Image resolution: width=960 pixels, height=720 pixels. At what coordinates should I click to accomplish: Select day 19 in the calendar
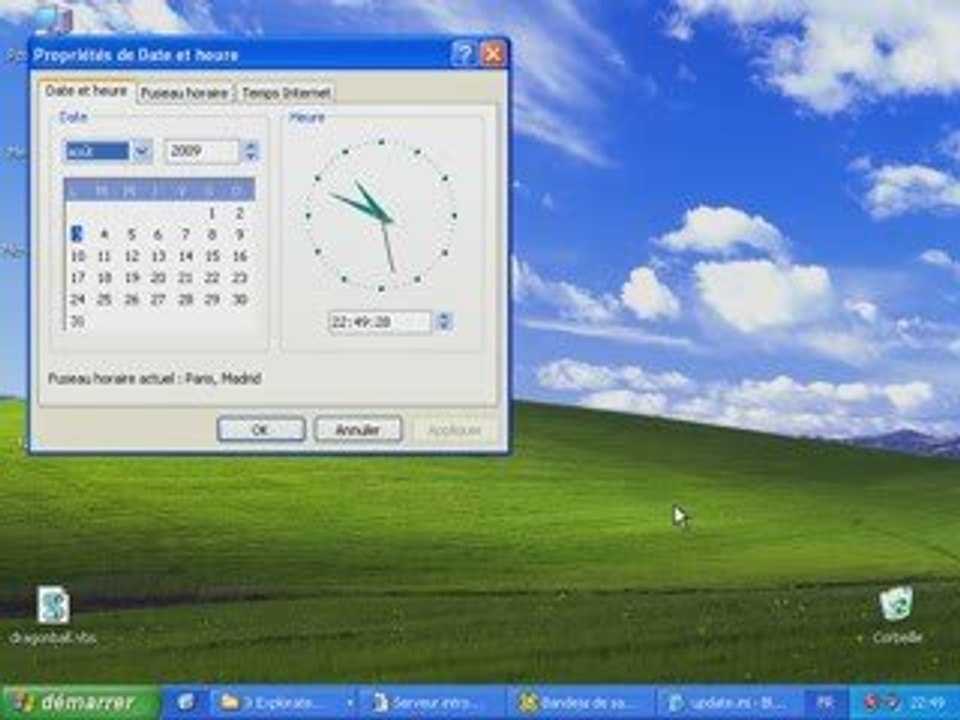click(x=131, y=277)
